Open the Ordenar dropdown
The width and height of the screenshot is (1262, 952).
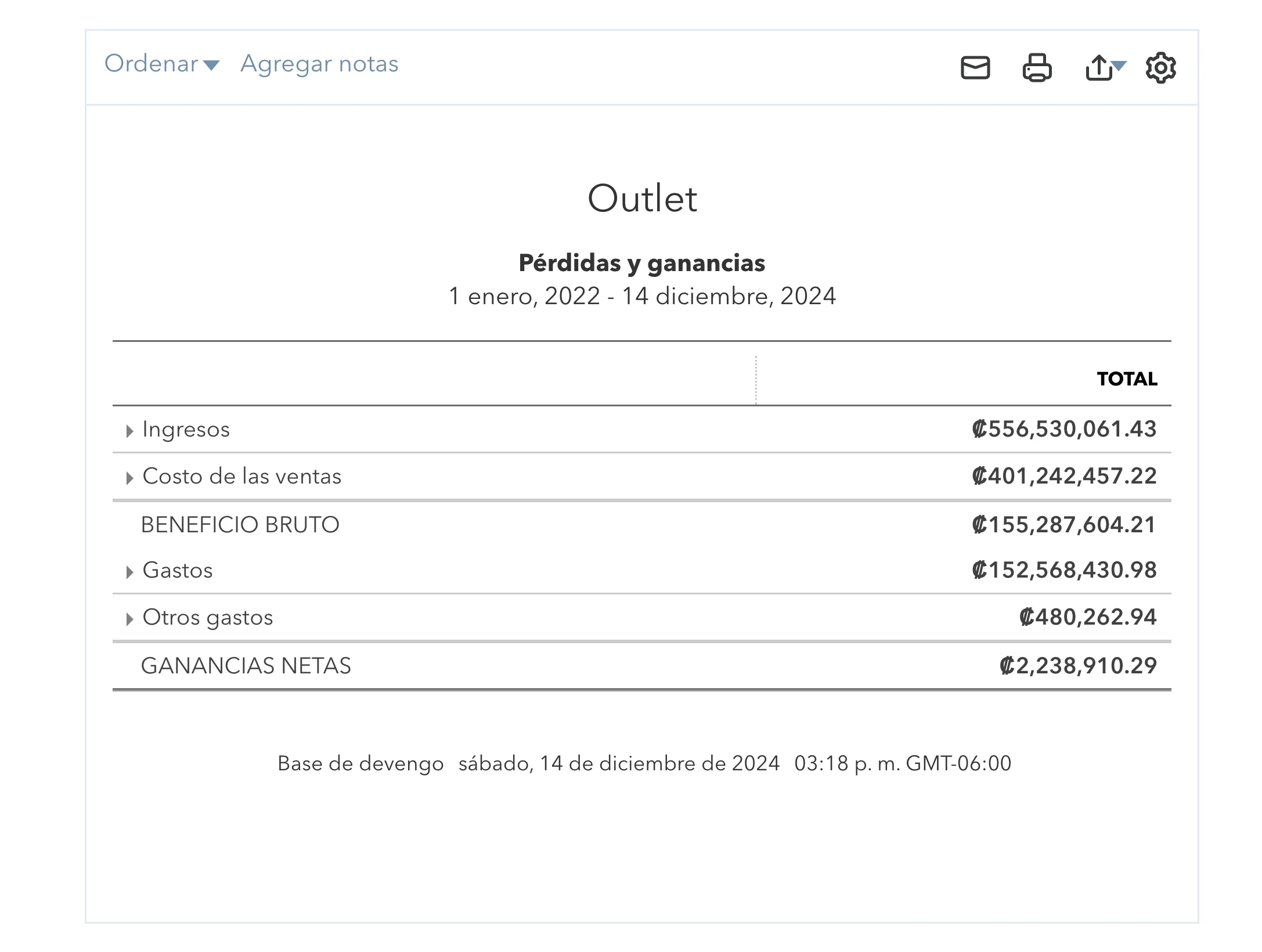161,64
